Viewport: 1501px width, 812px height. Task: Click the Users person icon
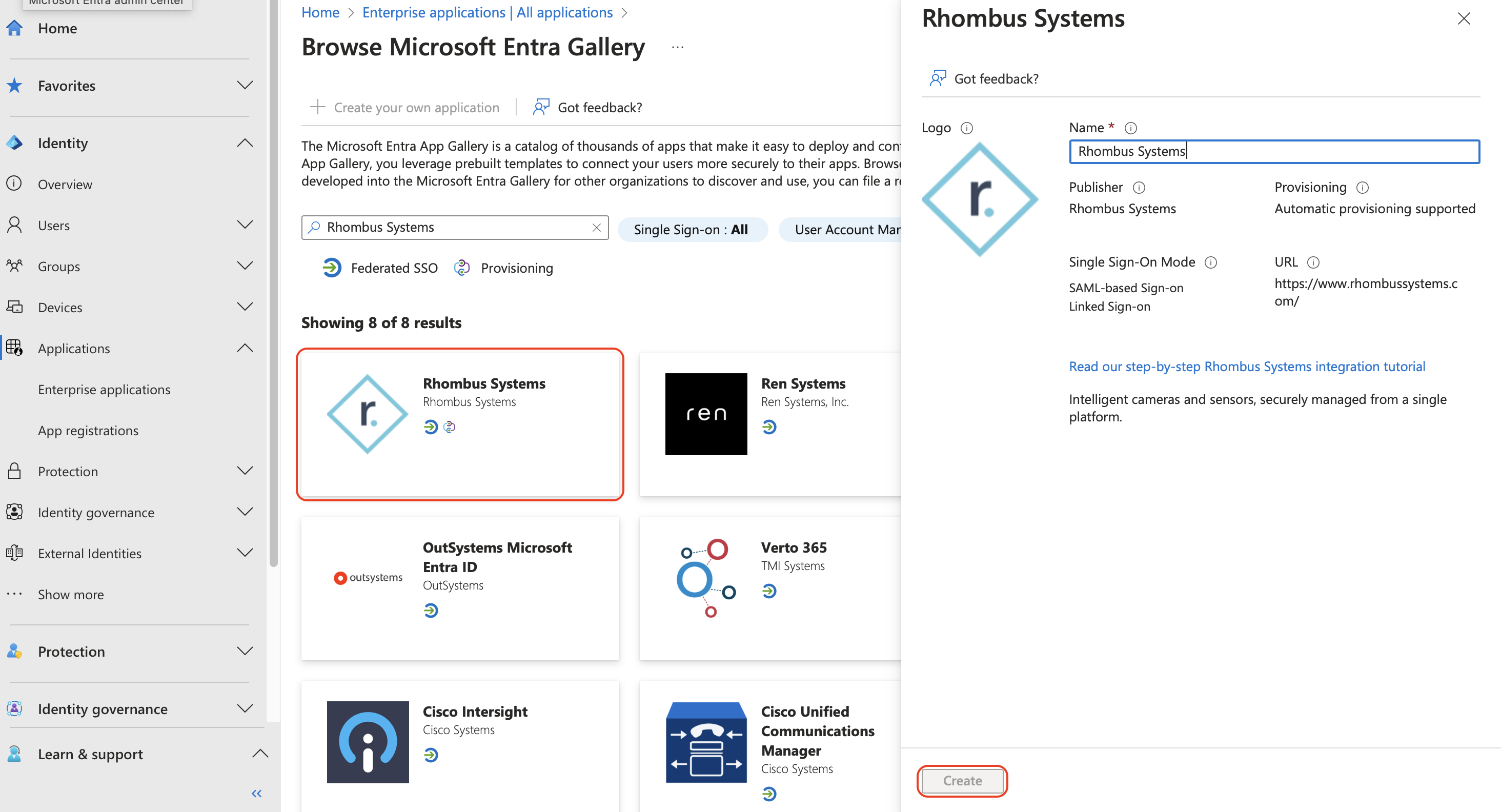tap(14, 225)
